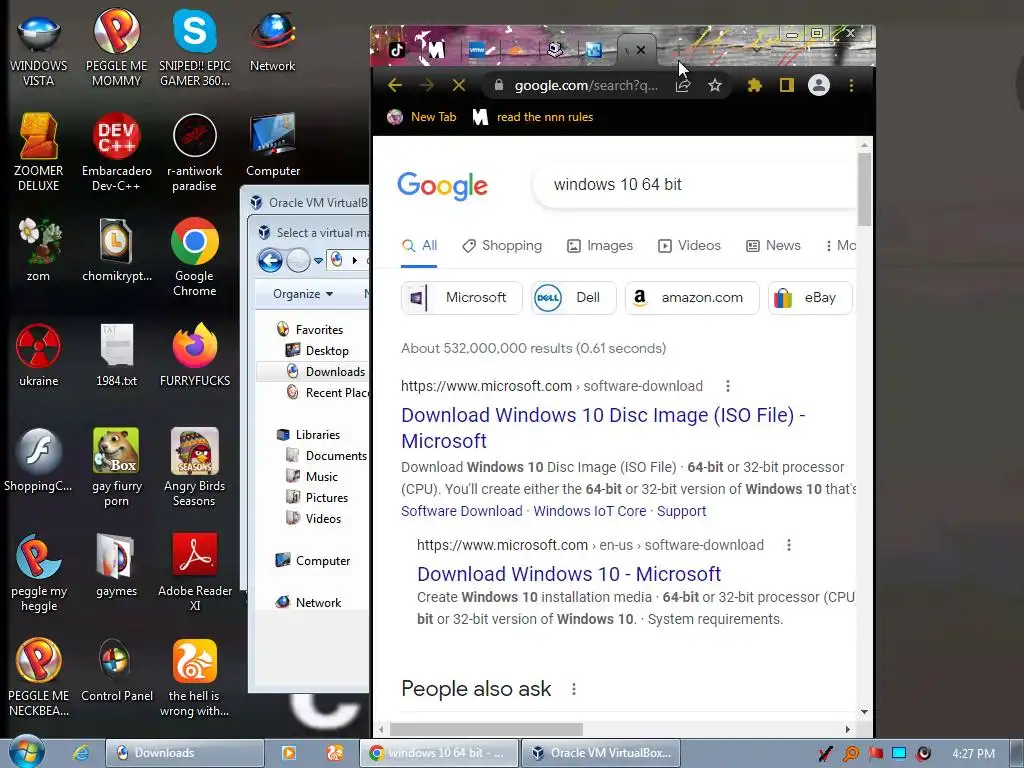This screenshot has width=1024, height=768.
Task: Select Network in file dialog sidebar
Action: click(x=308, y=603)
